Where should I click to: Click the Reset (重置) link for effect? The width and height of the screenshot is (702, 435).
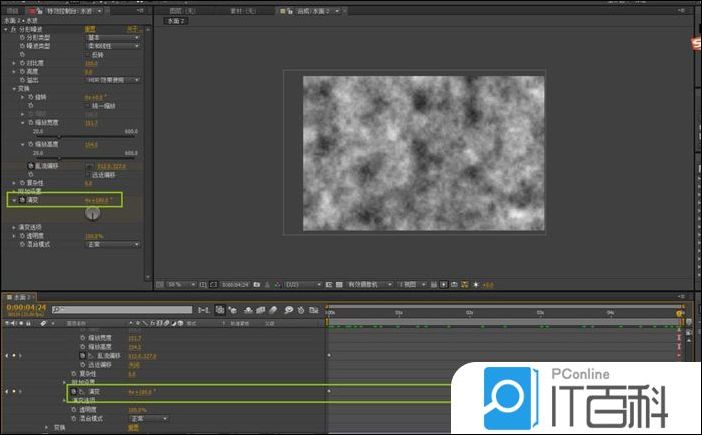[91, 29]
